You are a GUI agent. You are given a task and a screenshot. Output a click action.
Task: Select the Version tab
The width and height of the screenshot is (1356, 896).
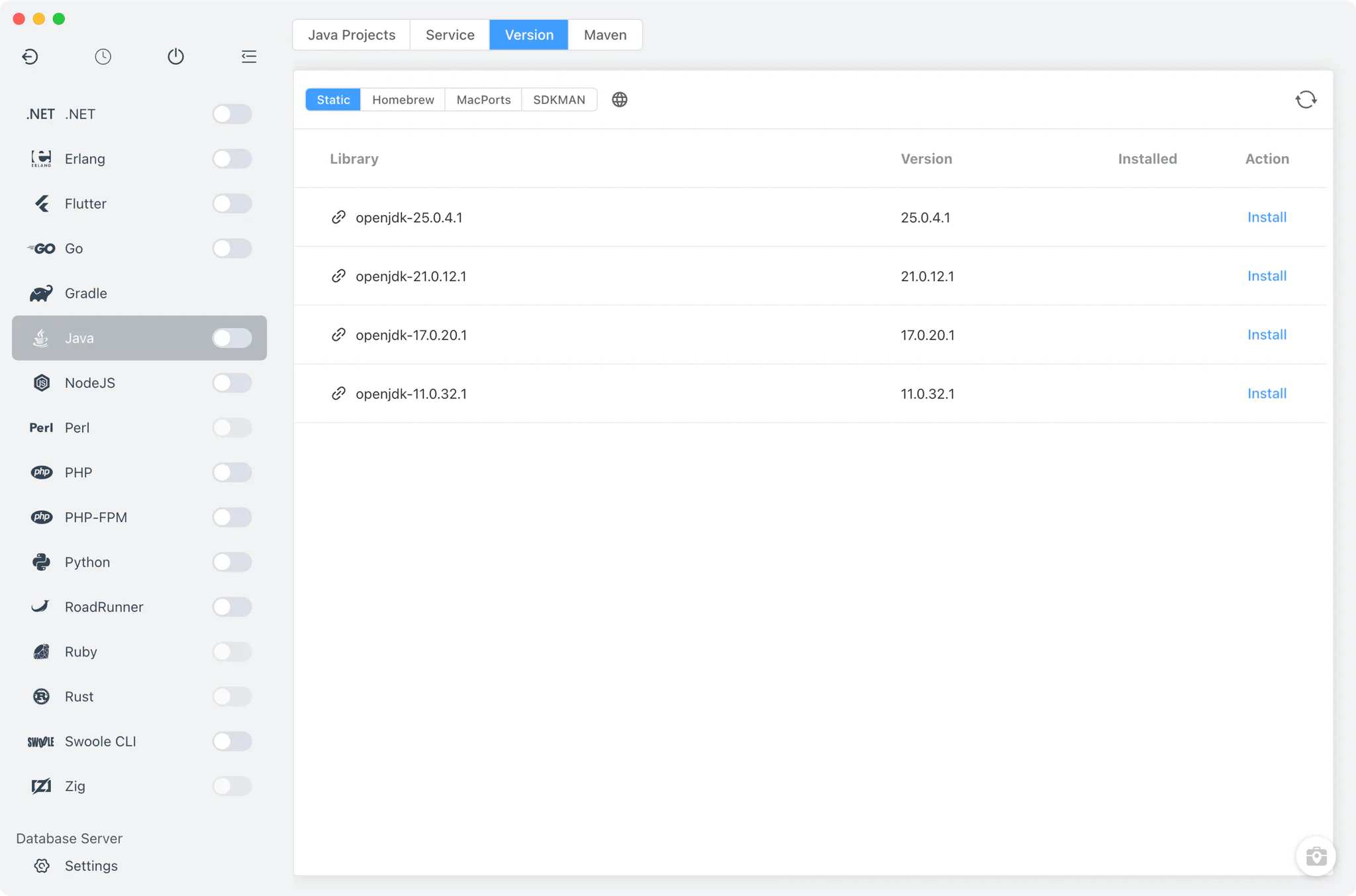point(529,34)
